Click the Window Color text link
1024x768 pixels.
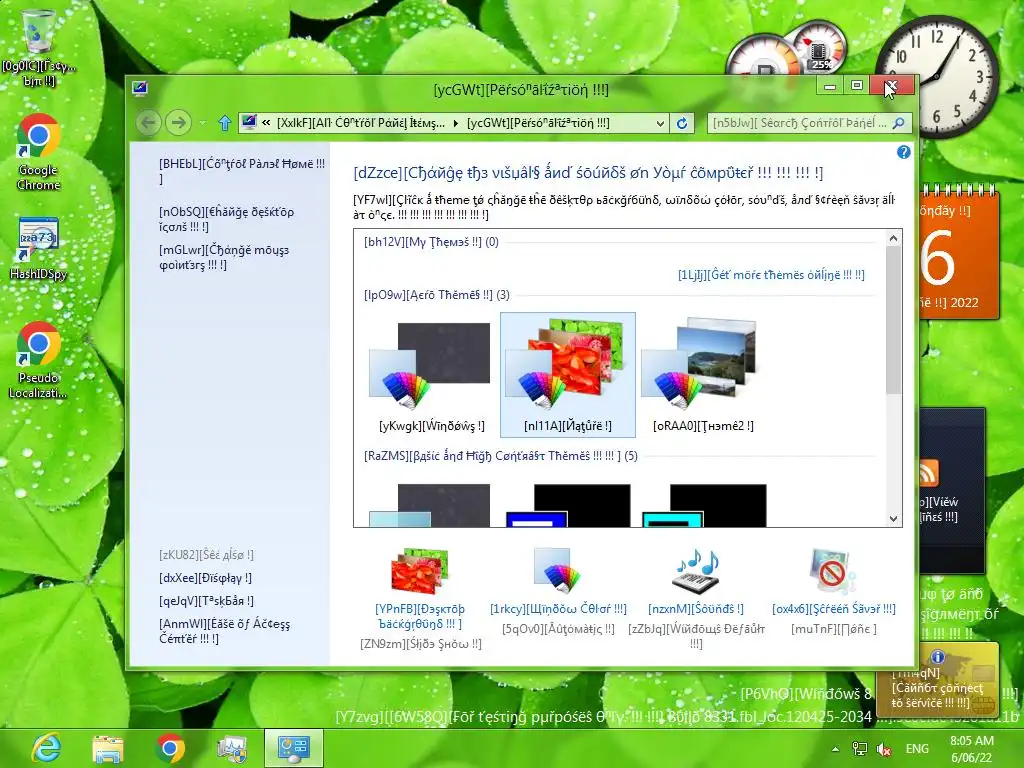558,609
